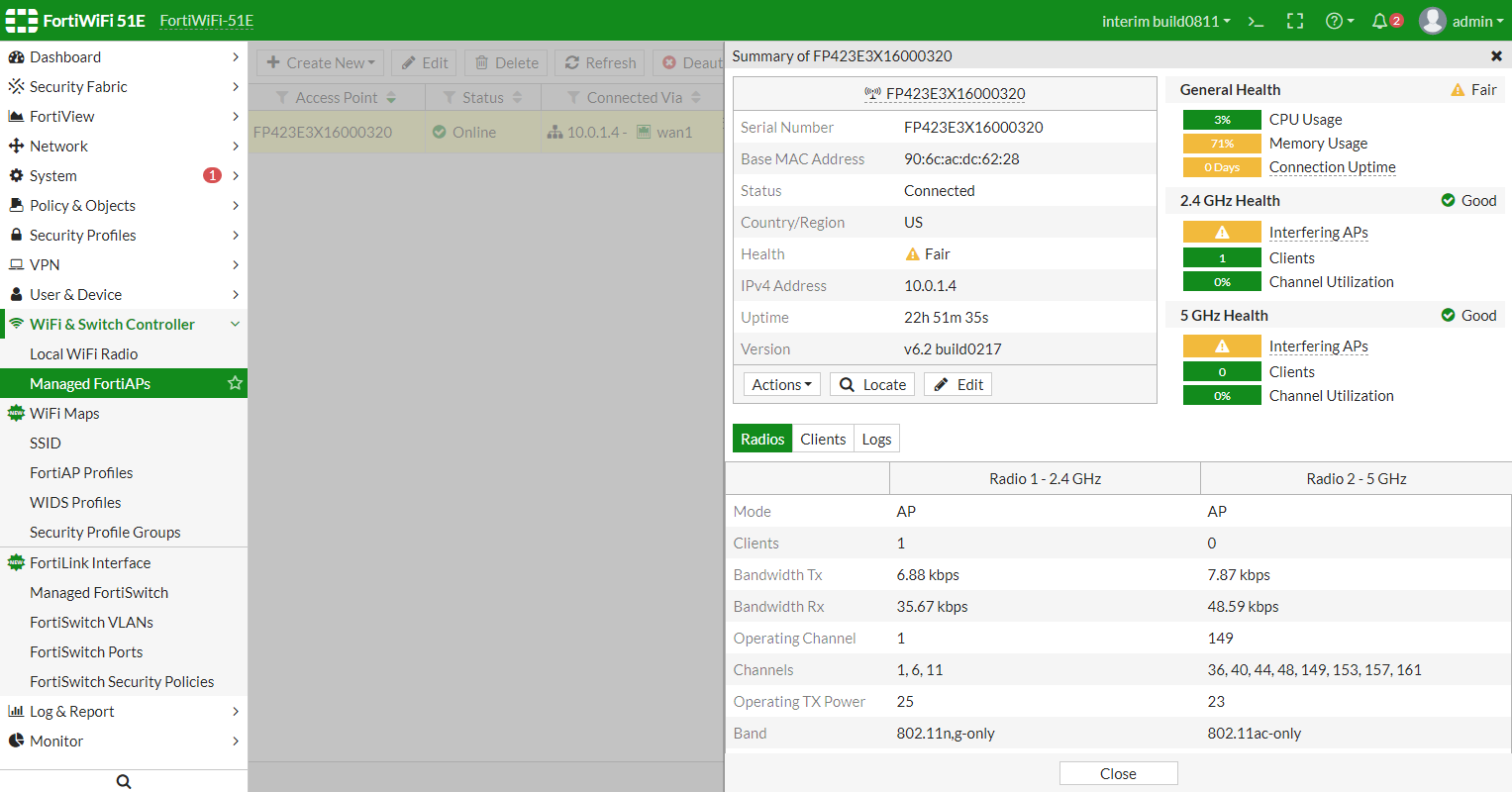Click the FortiLink Interface new badge icon
The image size is (1512, 792).
[x=16, y=562]
